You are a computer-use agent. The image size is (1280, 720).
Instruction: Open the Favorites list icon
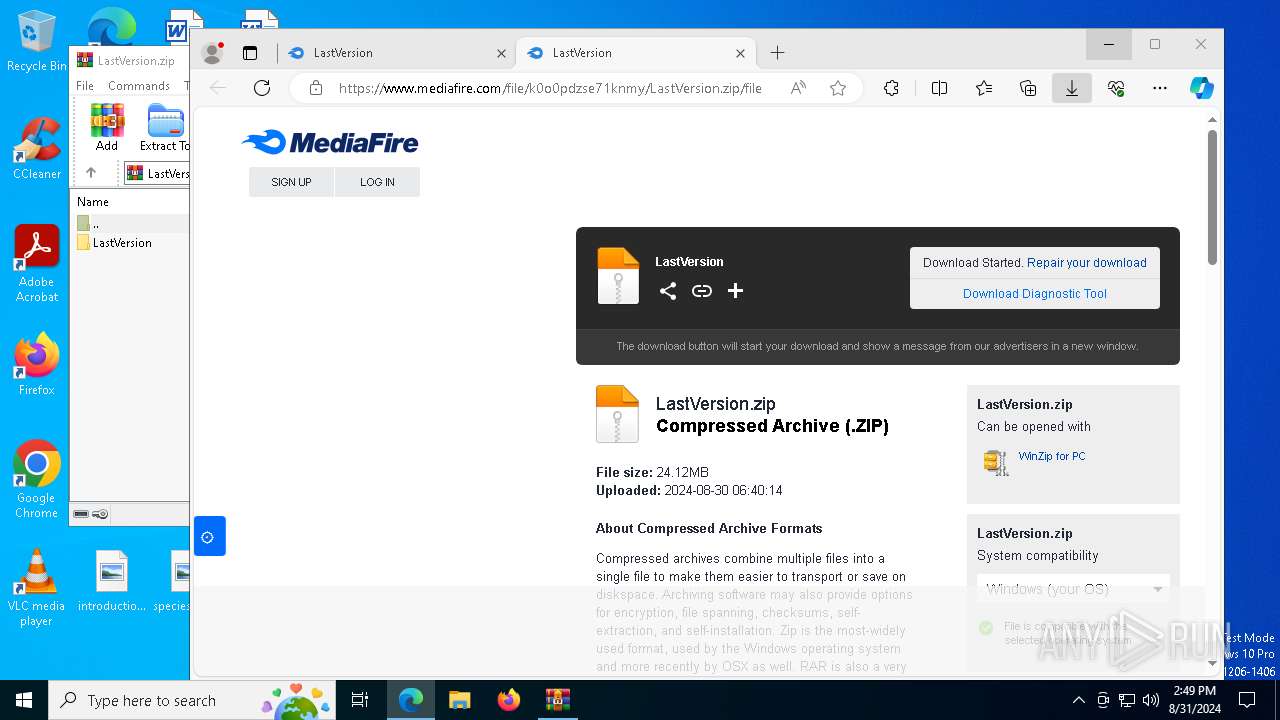click(984, 88)
